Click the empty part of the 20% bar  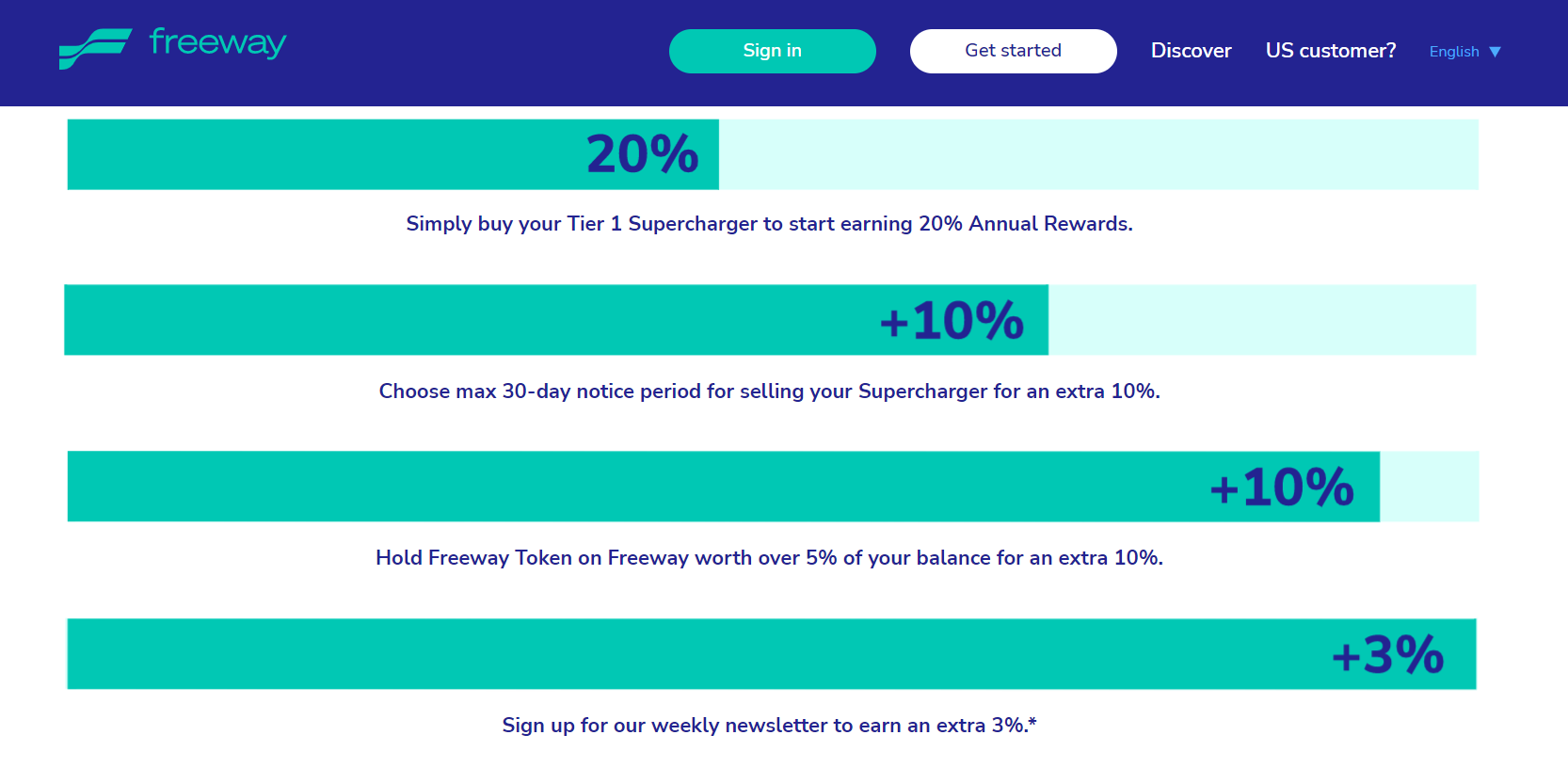[1097, 154]
